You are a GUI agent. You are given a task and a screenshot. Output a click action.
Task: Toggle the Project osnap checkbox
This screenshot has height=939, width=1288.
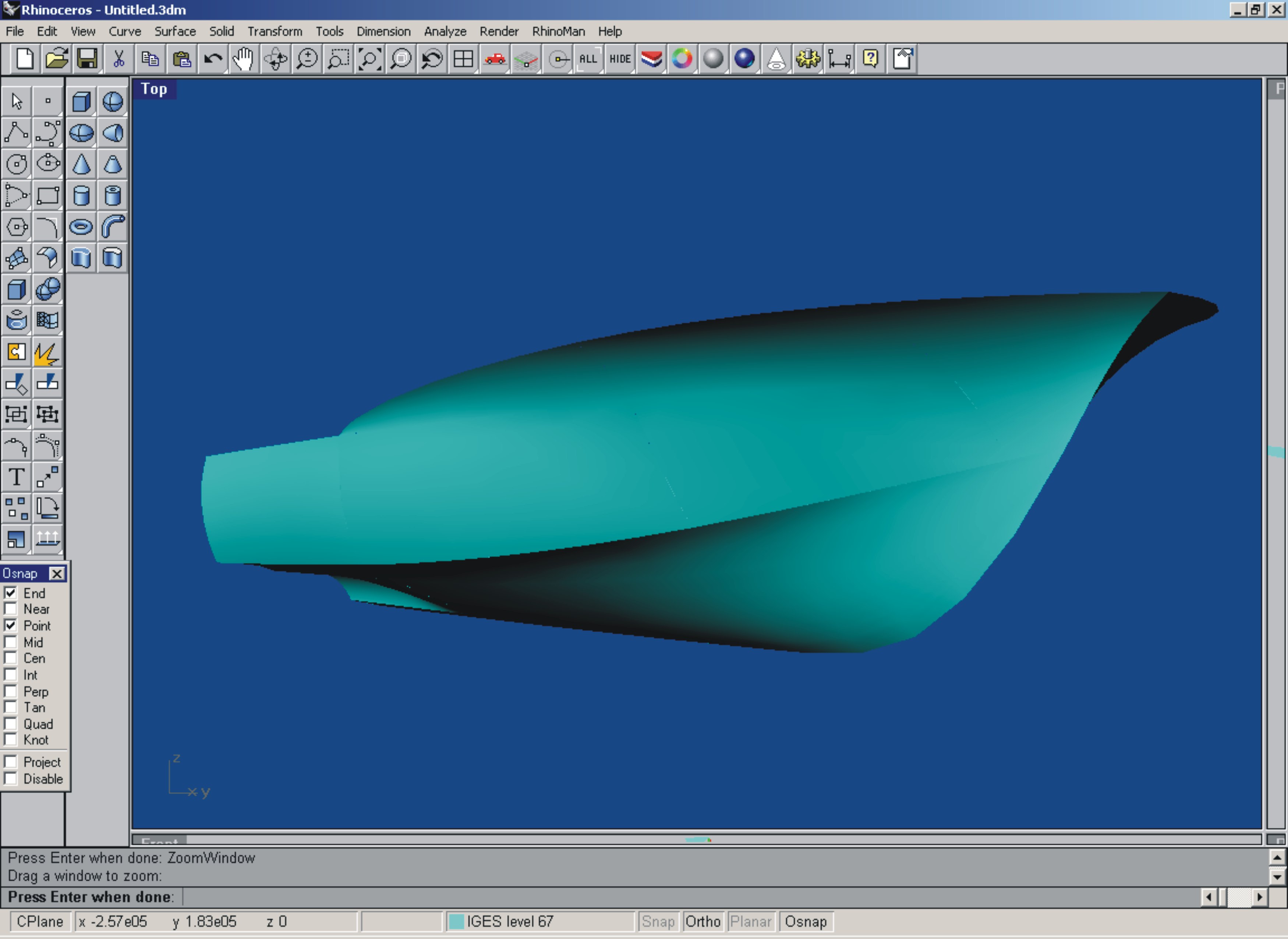(11, 762)
